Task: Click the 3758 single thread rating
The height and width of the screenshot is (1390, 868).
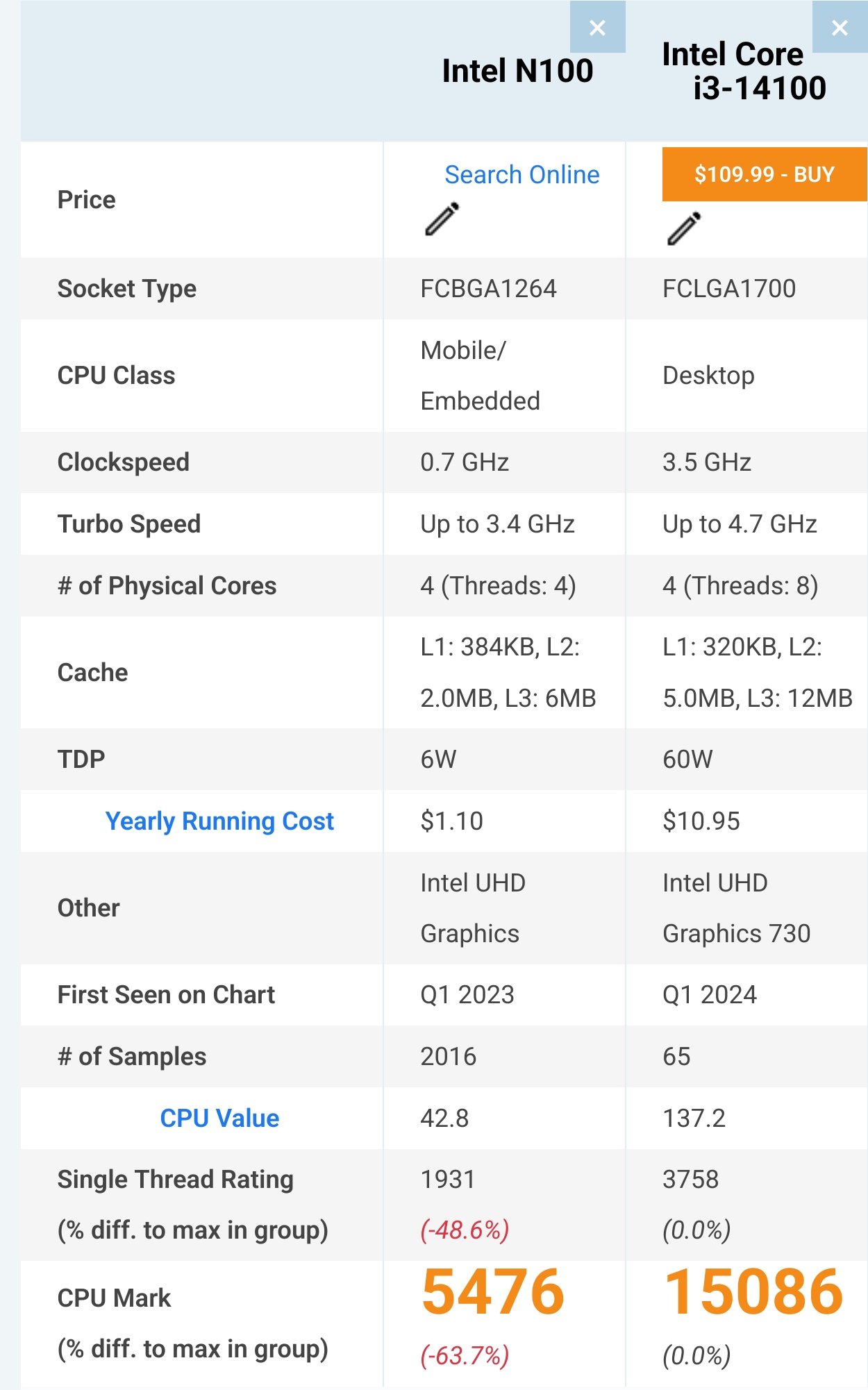Action: 690,1179
